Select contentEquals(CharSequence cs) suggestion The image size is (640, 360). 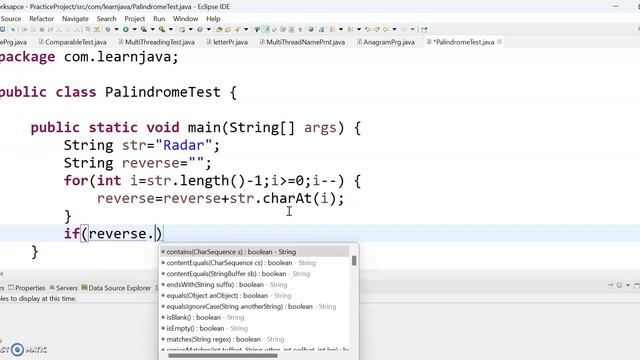254,263
